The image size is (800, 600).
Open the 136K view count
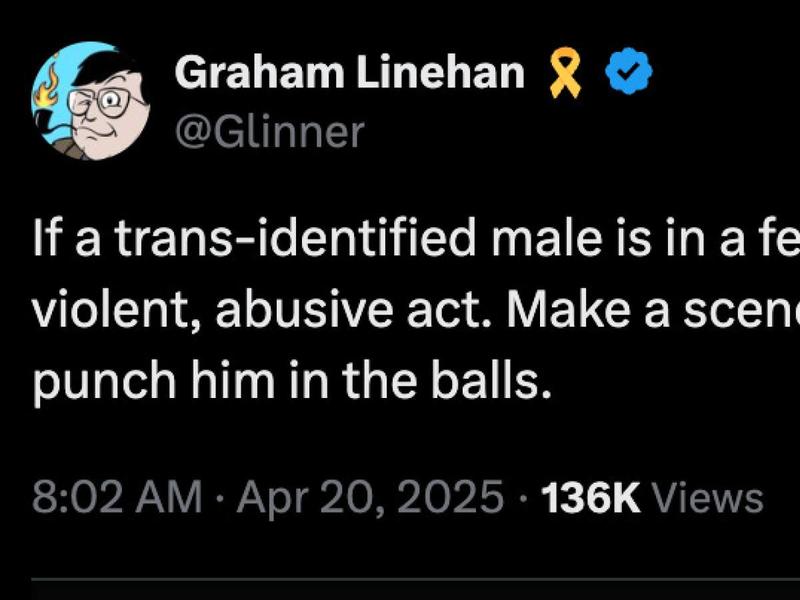click(590, 496)
